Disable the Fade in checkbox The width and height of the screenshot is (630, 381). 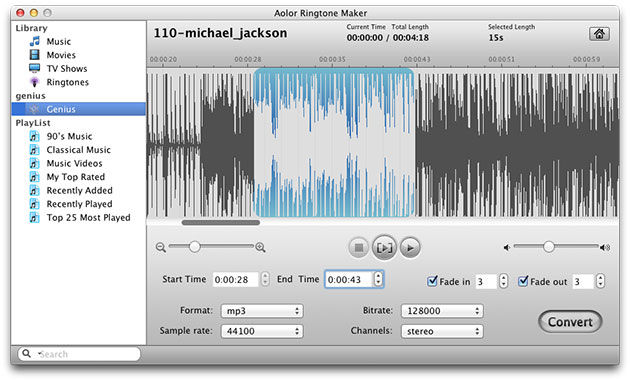click(x=432, y=281)
